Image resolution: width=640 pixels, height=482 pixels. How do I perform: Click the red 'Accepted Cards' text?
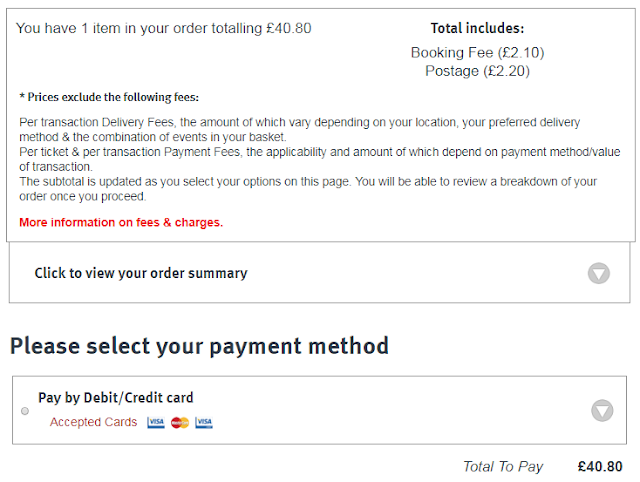click(x=93, y=422)
